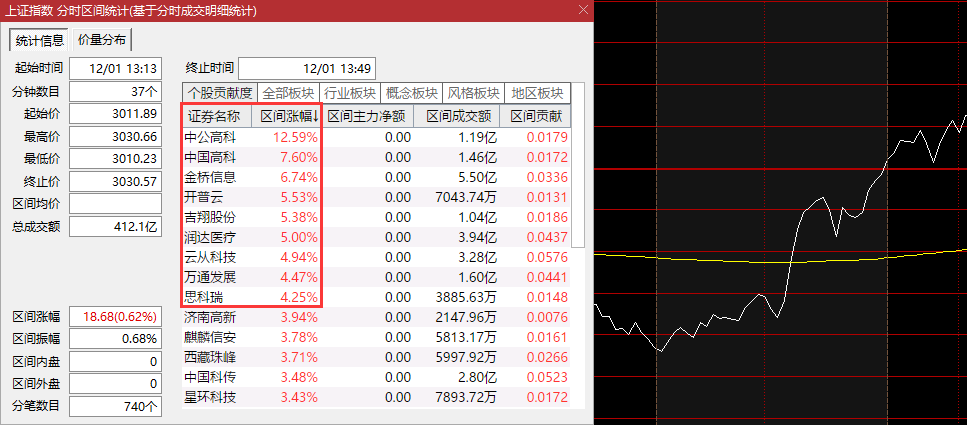This screenshot has height=425, width=967.
Task: Open the 价量分布 tab
Action: [x=102, y=40]
